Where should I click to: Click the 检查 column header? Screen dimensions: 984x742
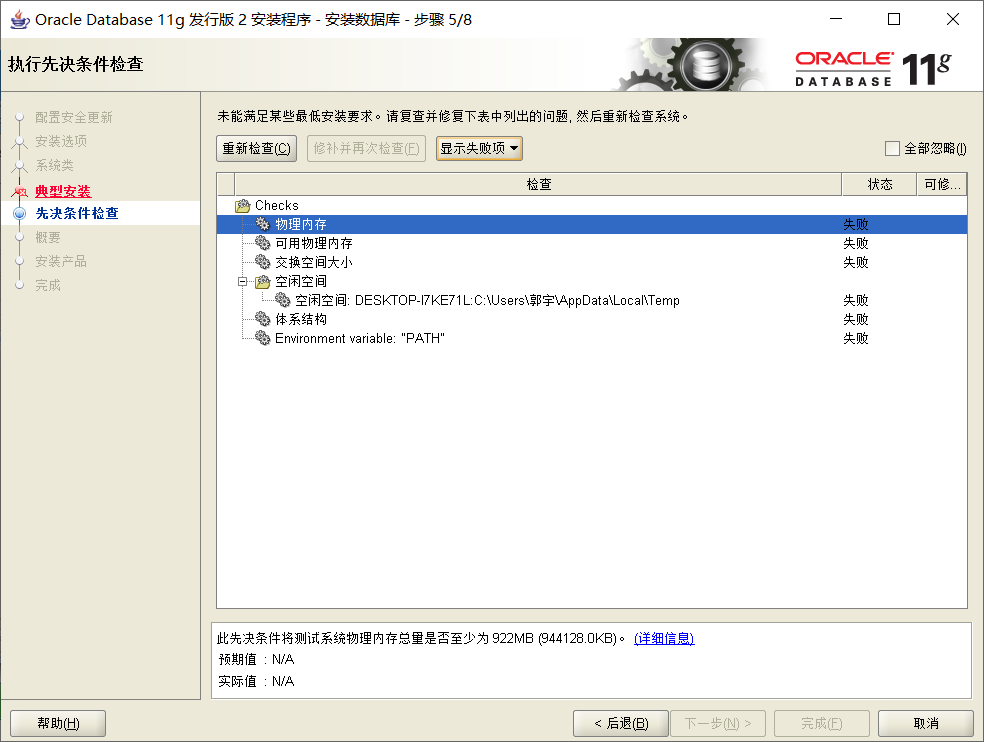click(538, 184)
